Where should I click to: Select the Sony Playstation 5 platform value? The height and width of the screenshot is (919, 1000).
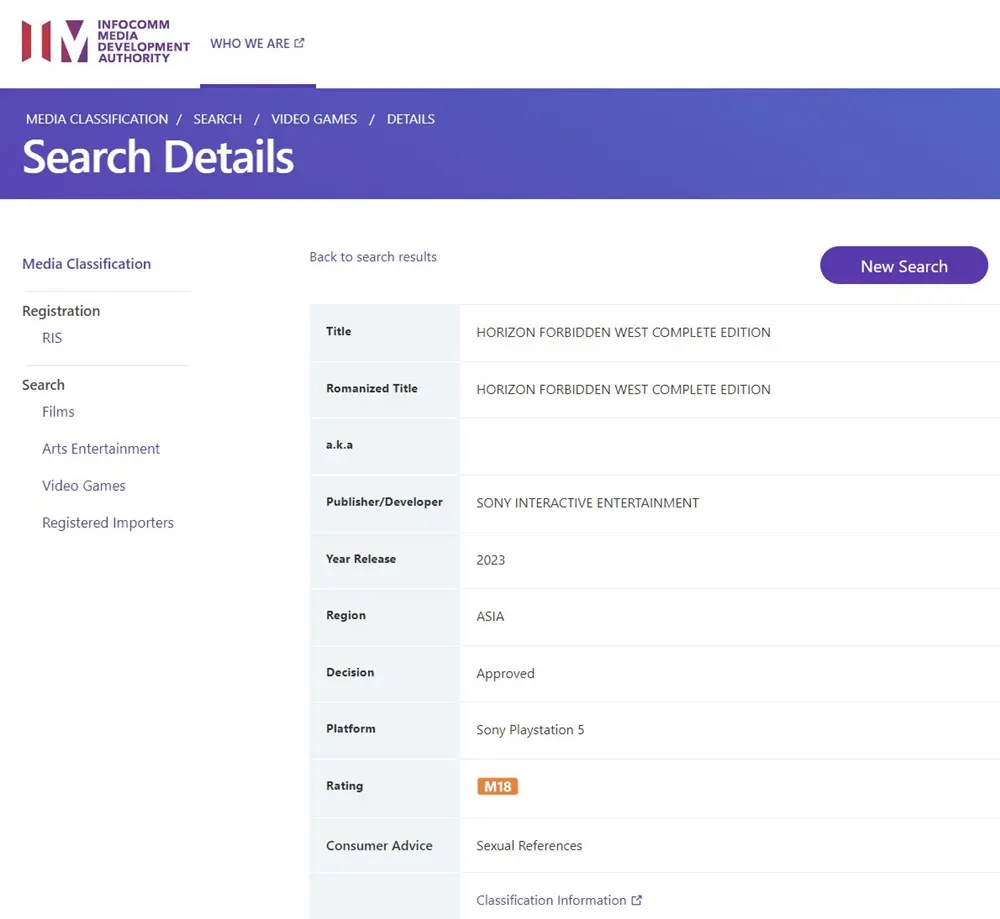pos(530,730)
